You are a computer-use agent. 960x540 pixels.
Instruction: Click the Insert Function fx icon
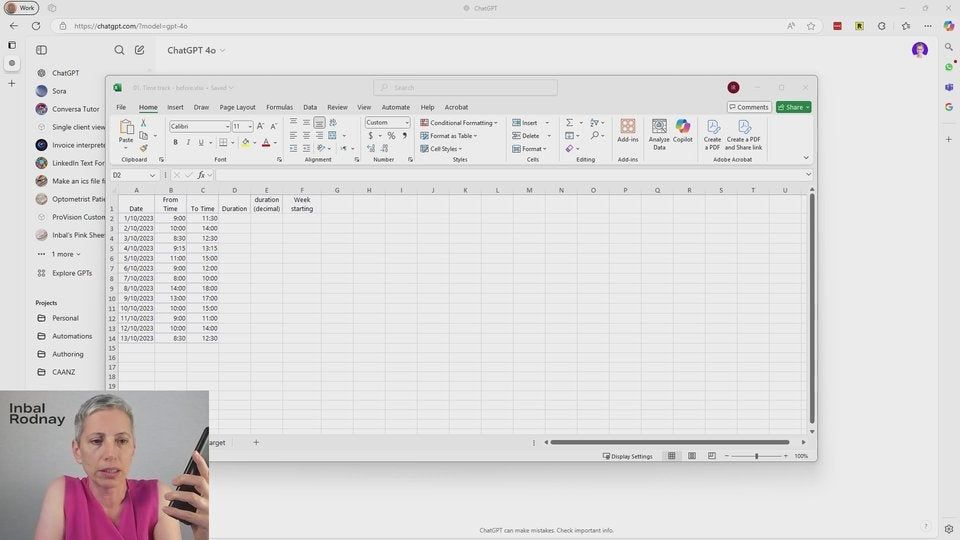pos(201,175)
